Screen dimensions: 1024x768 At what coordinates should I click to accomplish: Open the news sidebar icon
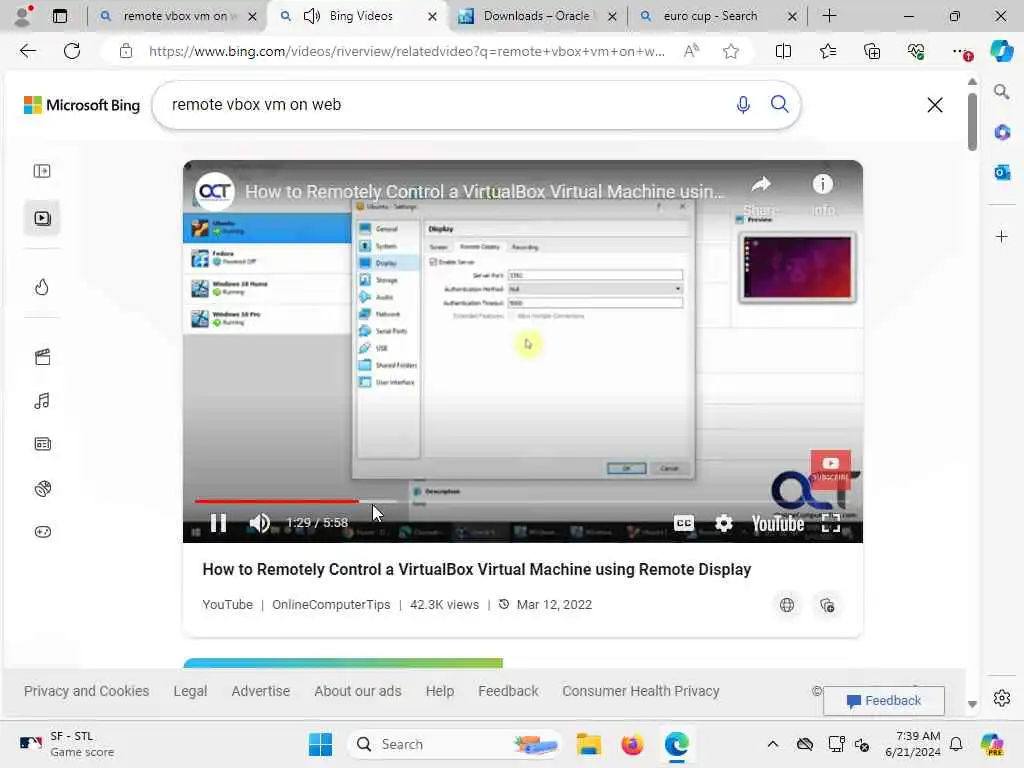[x=42, y=444]
